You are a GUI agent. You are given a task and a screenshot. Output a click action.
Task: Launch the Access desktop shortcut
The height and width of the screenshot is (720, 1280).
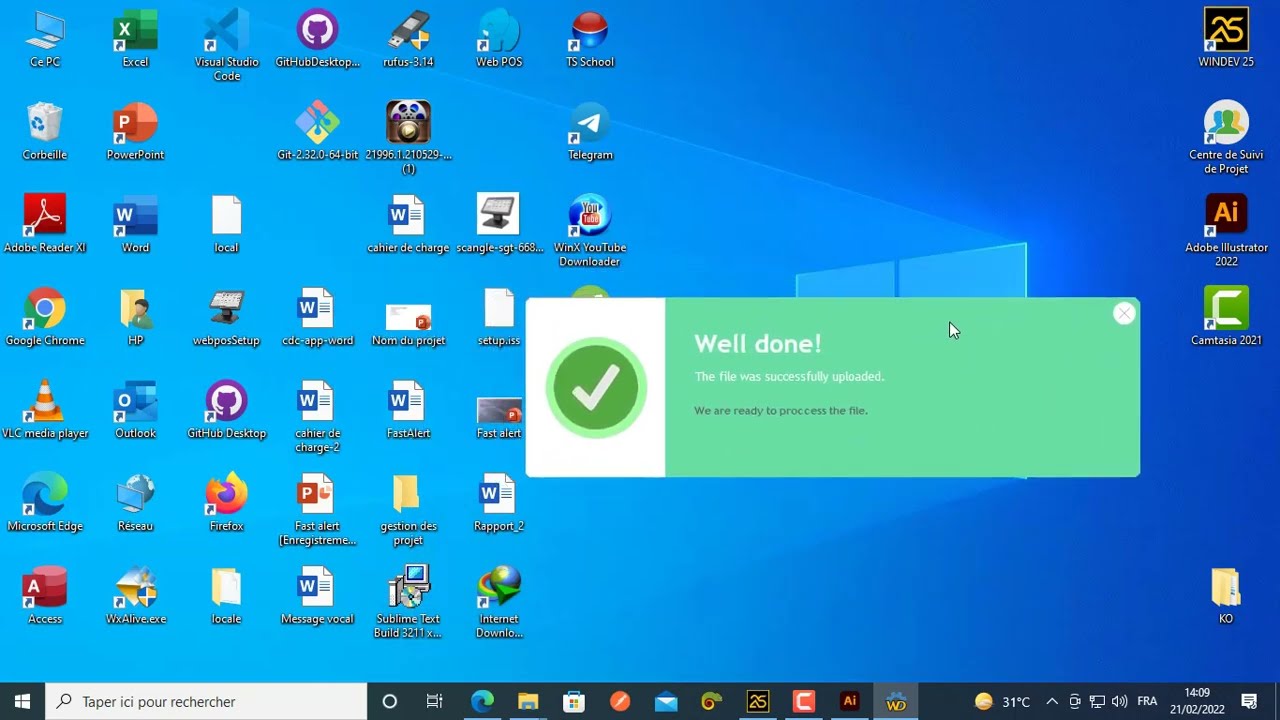pos(45,596)
